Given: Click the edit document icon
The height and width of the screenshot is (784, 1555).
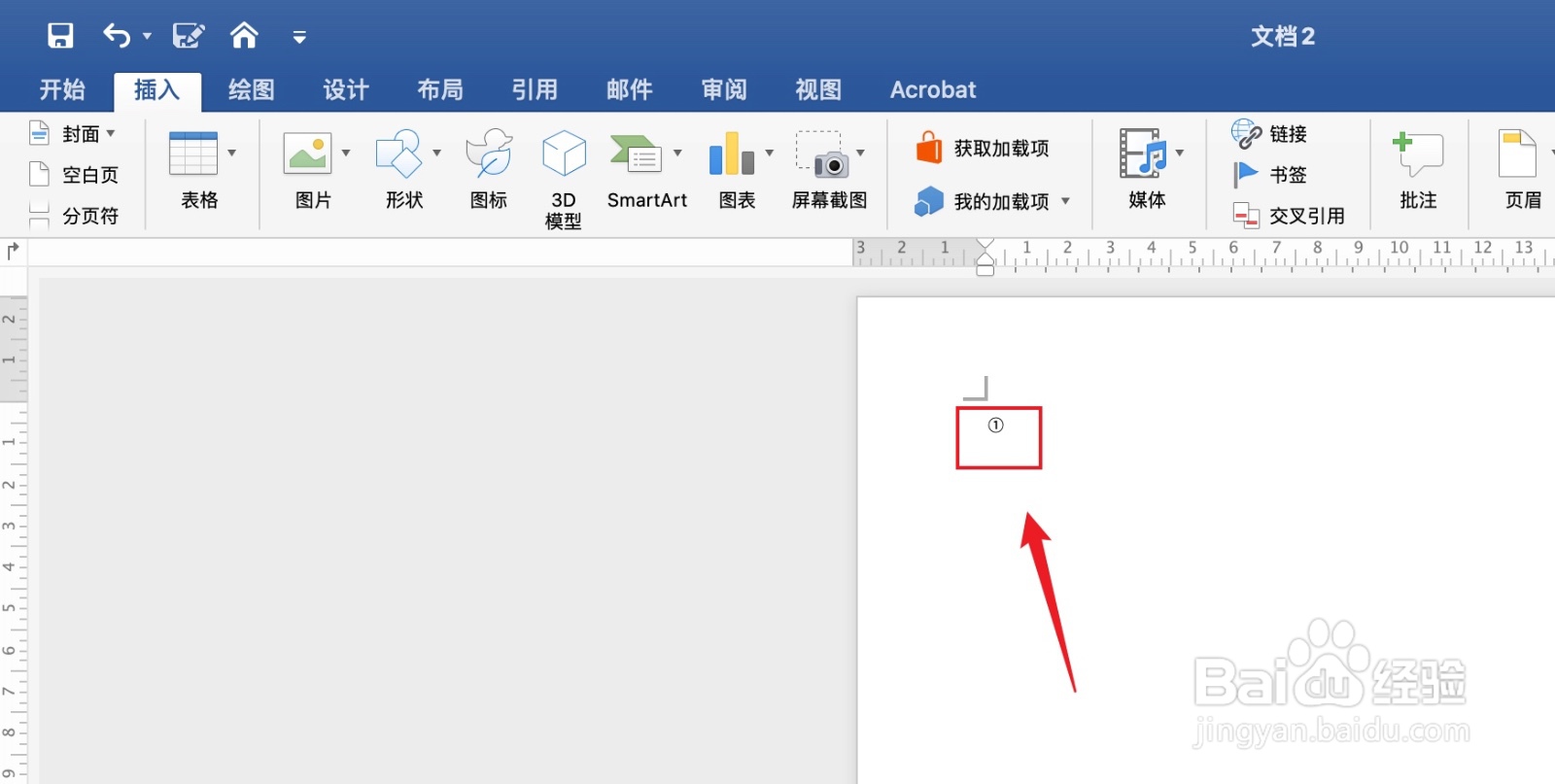Looking at the screenshot, I should [189, 36].
